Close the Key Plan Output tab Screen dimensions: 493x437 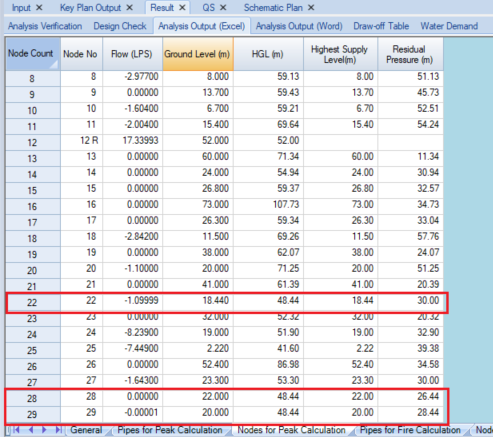tap(130, 7)
